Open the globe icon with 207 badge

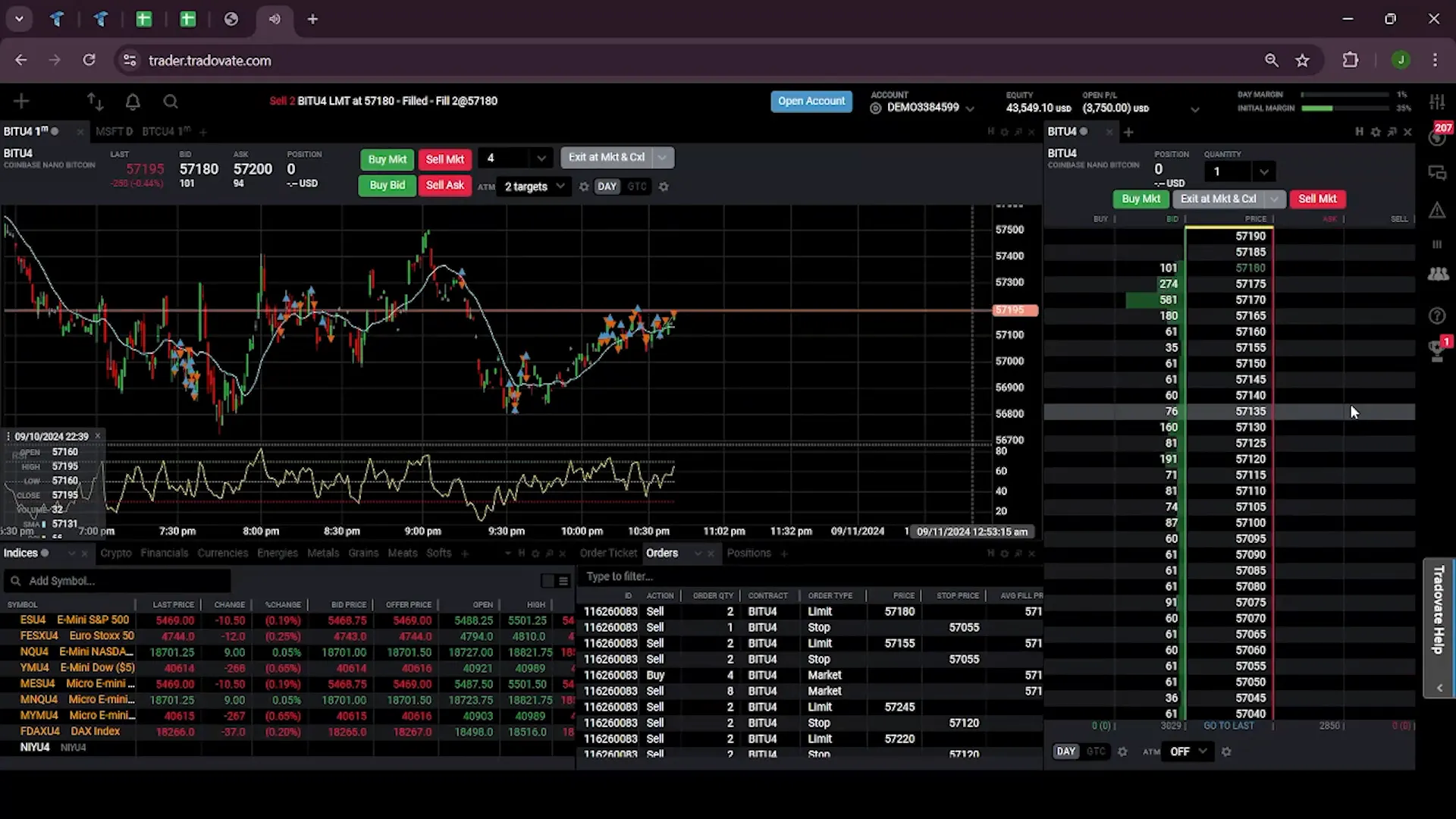pos(1438,136)
